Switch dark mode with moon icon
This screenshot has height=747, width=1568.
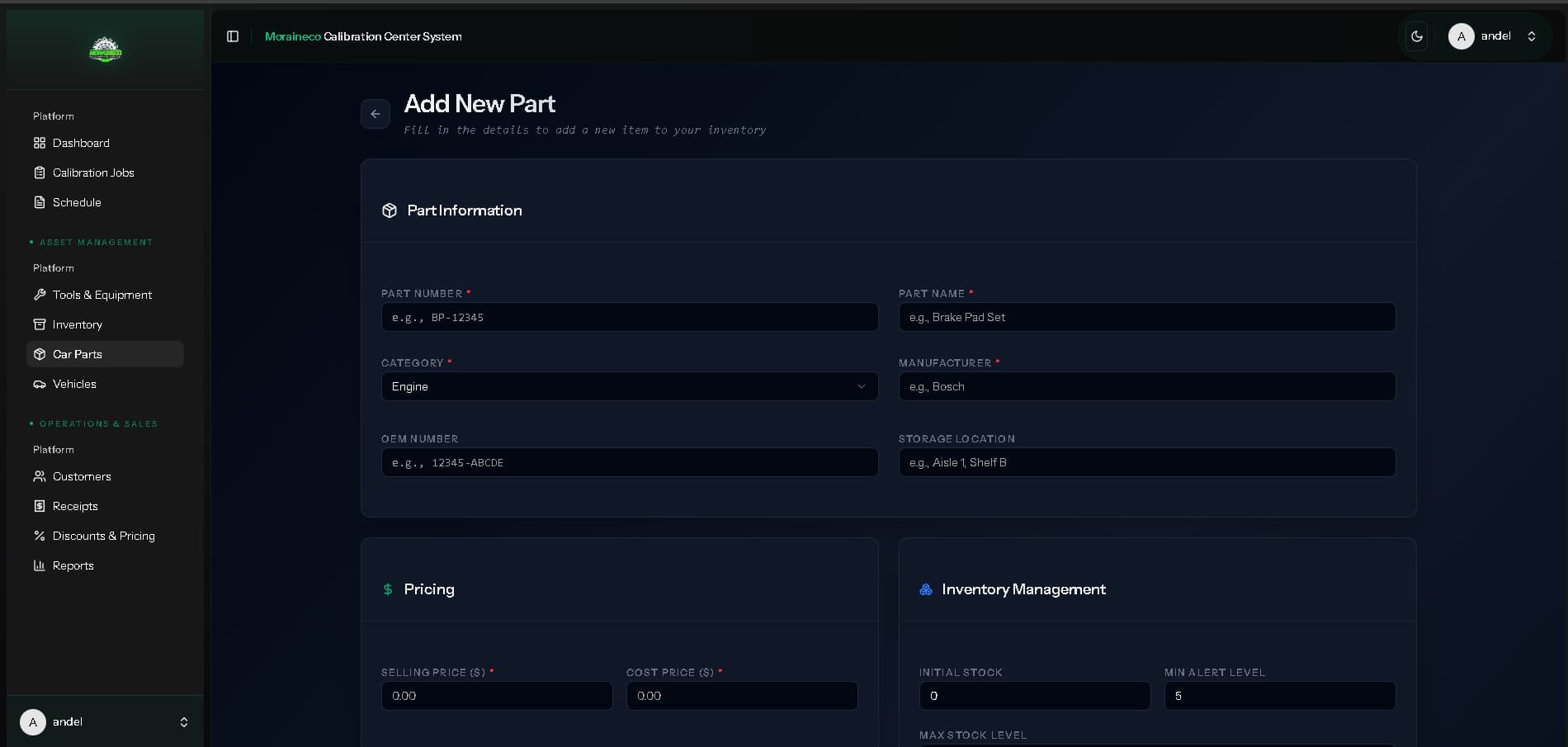click(1417, 36)
